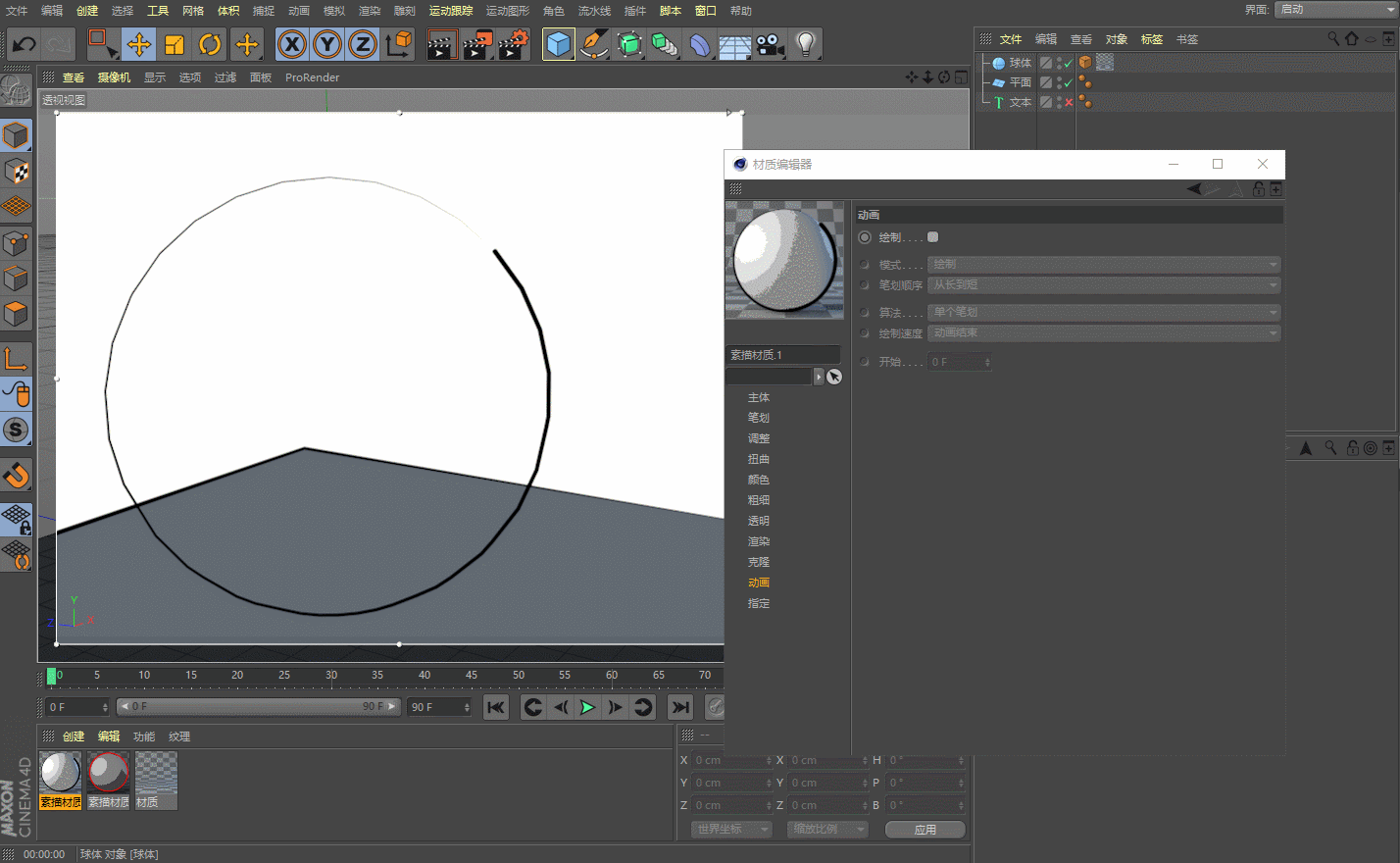
Task: Toggle the red X on 文本 object
Action: pyautogui.click(x=1069, y=103)
